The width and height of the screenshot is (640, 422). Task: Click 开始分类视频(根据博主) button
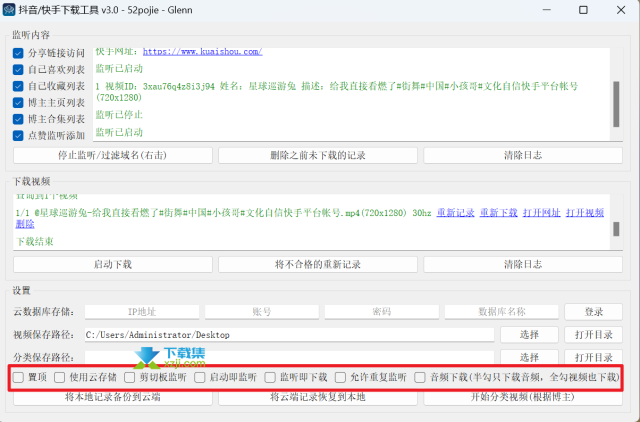click(523, 397)
